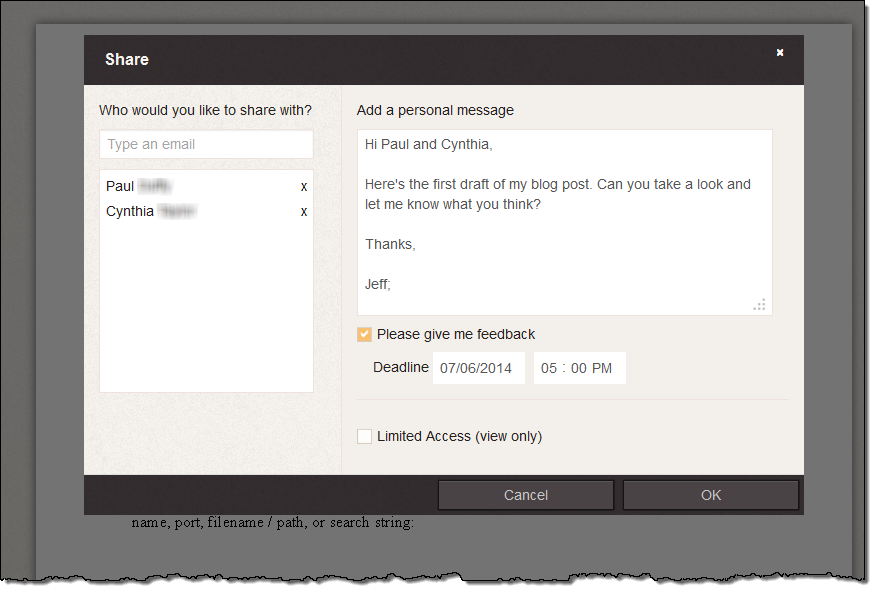
Task: Confirm sharing with the OK button
Action: pyautogui.click(x=710, y=495)
